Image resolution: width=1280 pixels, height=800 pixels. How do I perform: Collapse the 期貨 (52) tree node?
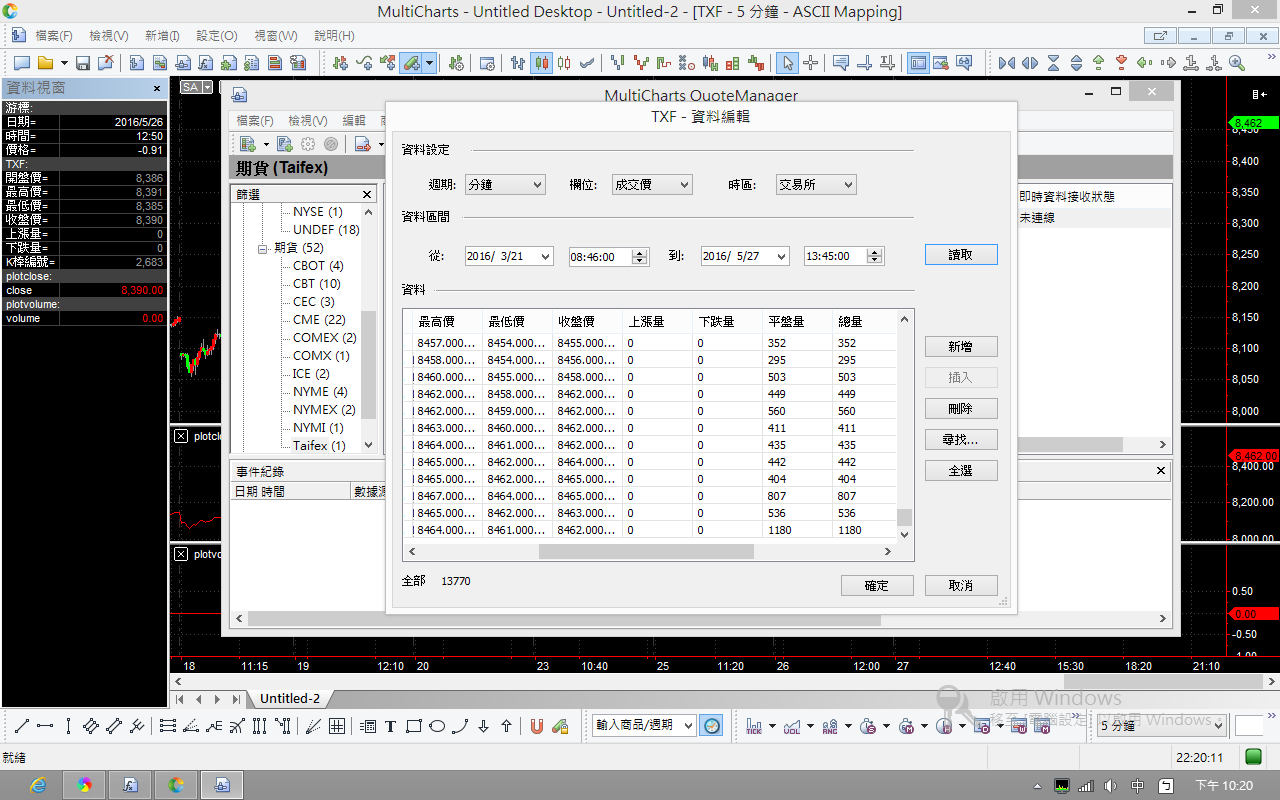click(x=263, y=248)
